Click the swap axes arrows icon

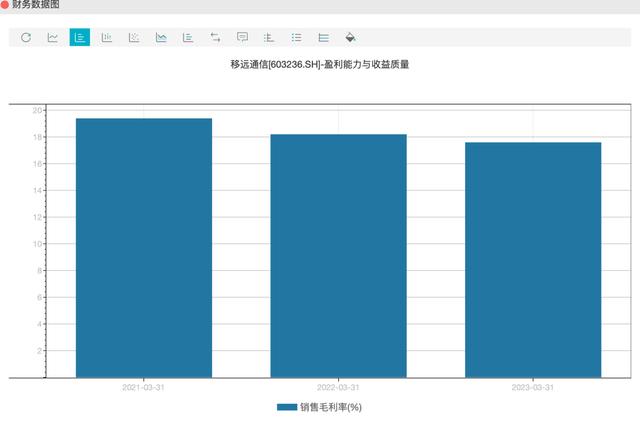(x=215, y=38)
